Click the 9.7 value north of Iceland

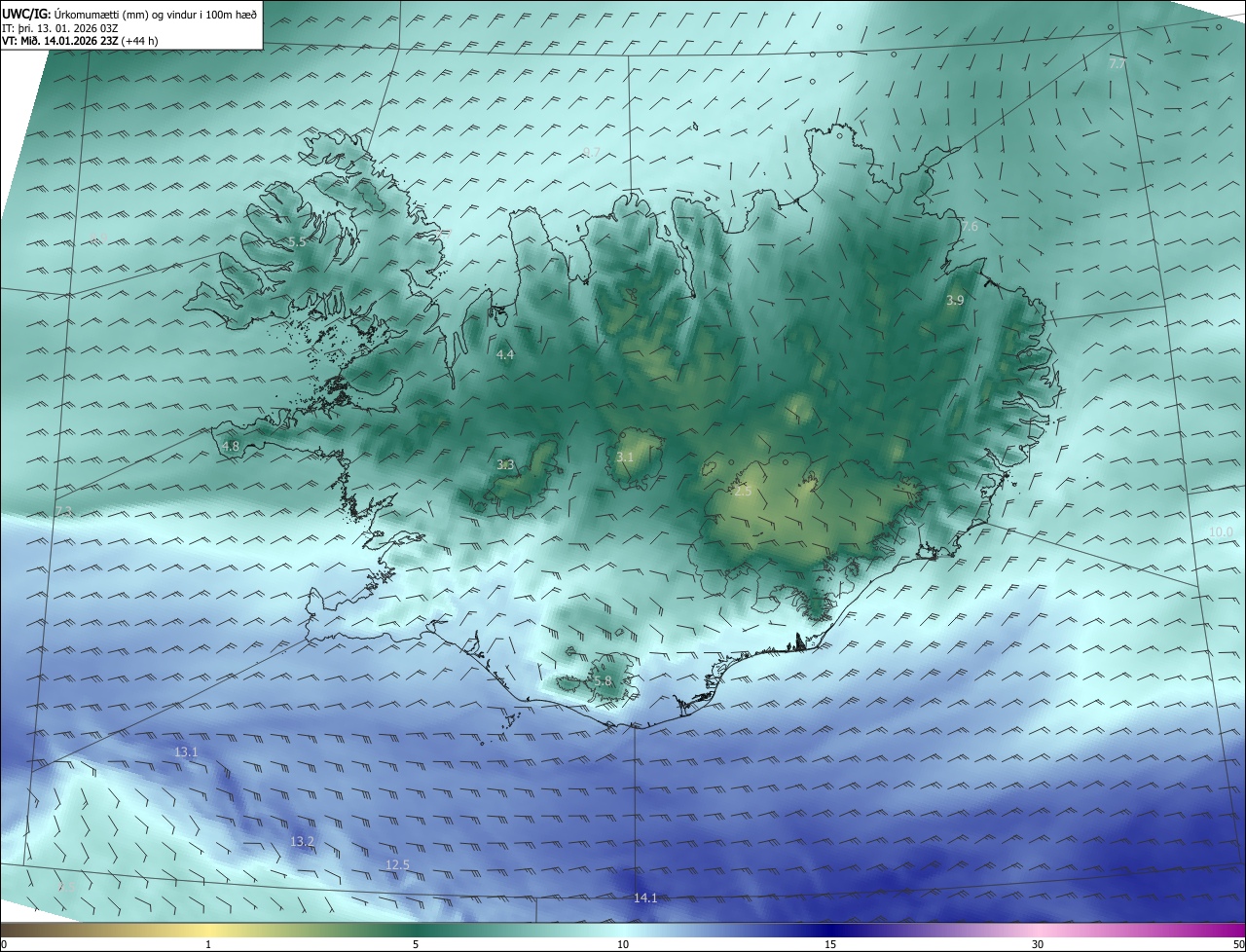point(591,153)
